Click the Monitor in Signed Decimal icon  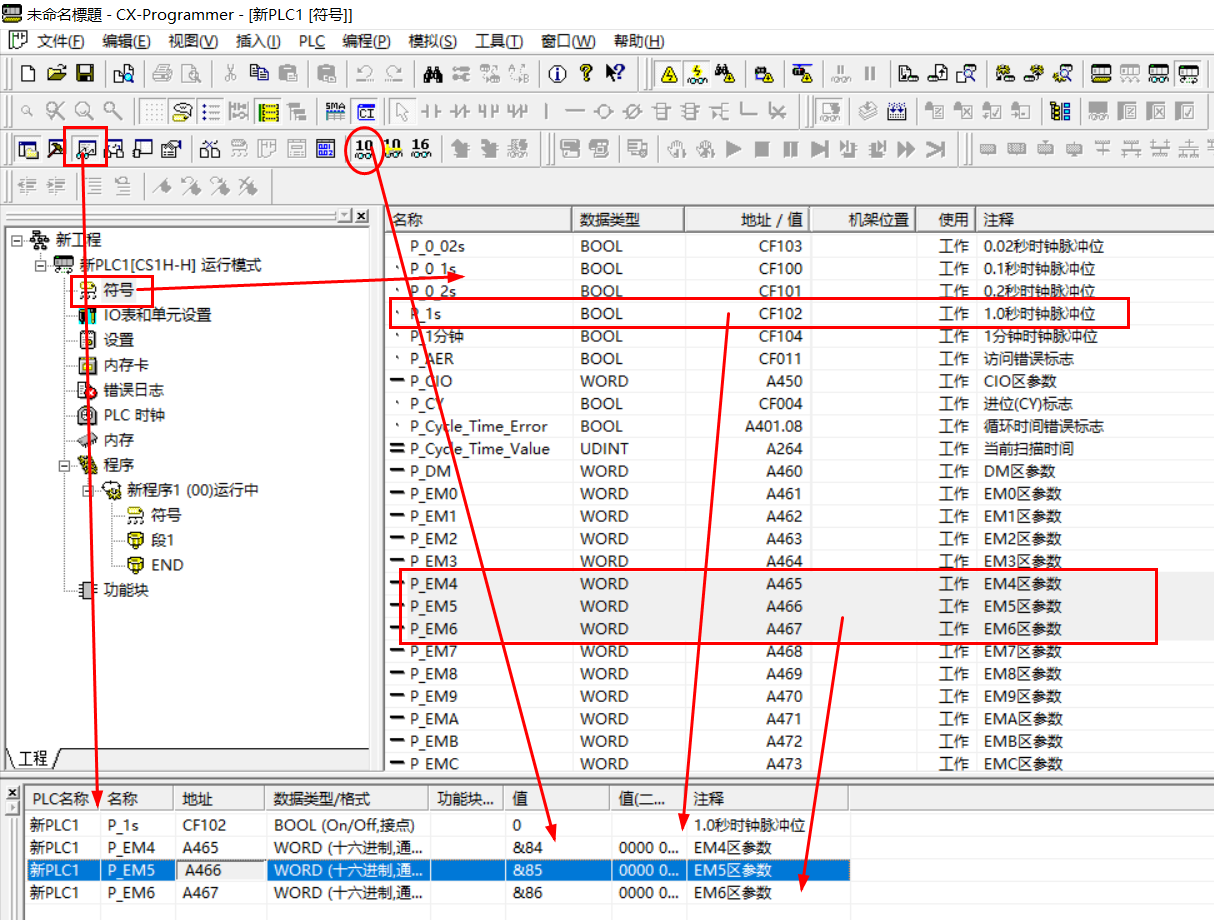click(392, 148)
